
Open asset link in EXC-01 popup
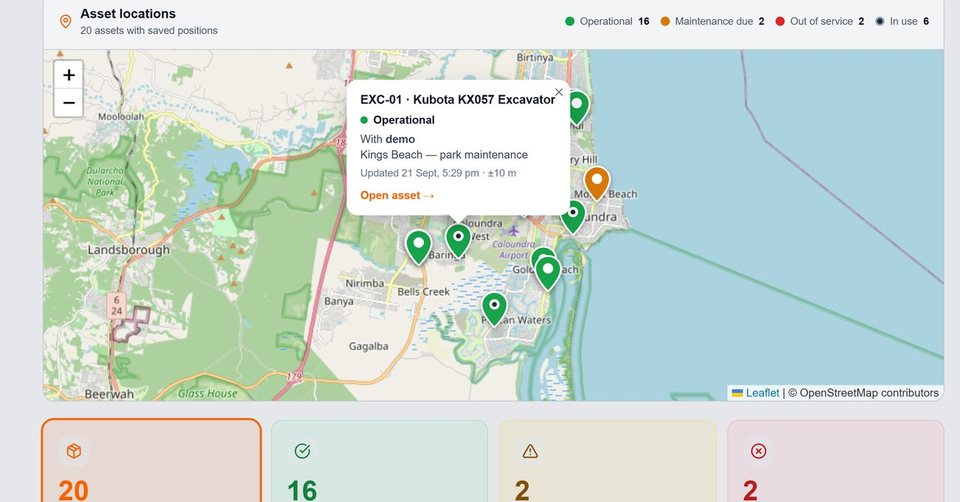coord(397,195)
